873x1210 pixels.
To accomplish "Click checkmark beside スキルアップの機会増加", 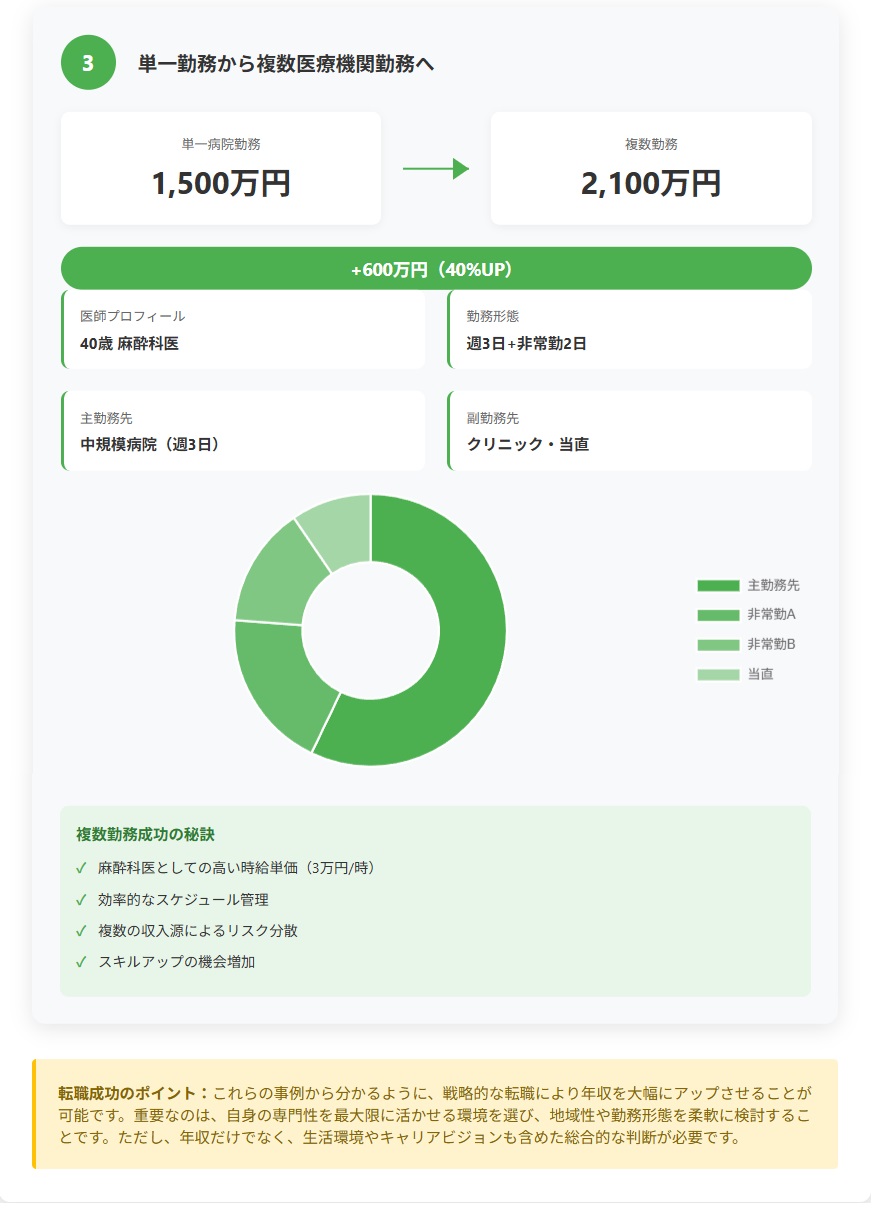I will coord(81,962).
